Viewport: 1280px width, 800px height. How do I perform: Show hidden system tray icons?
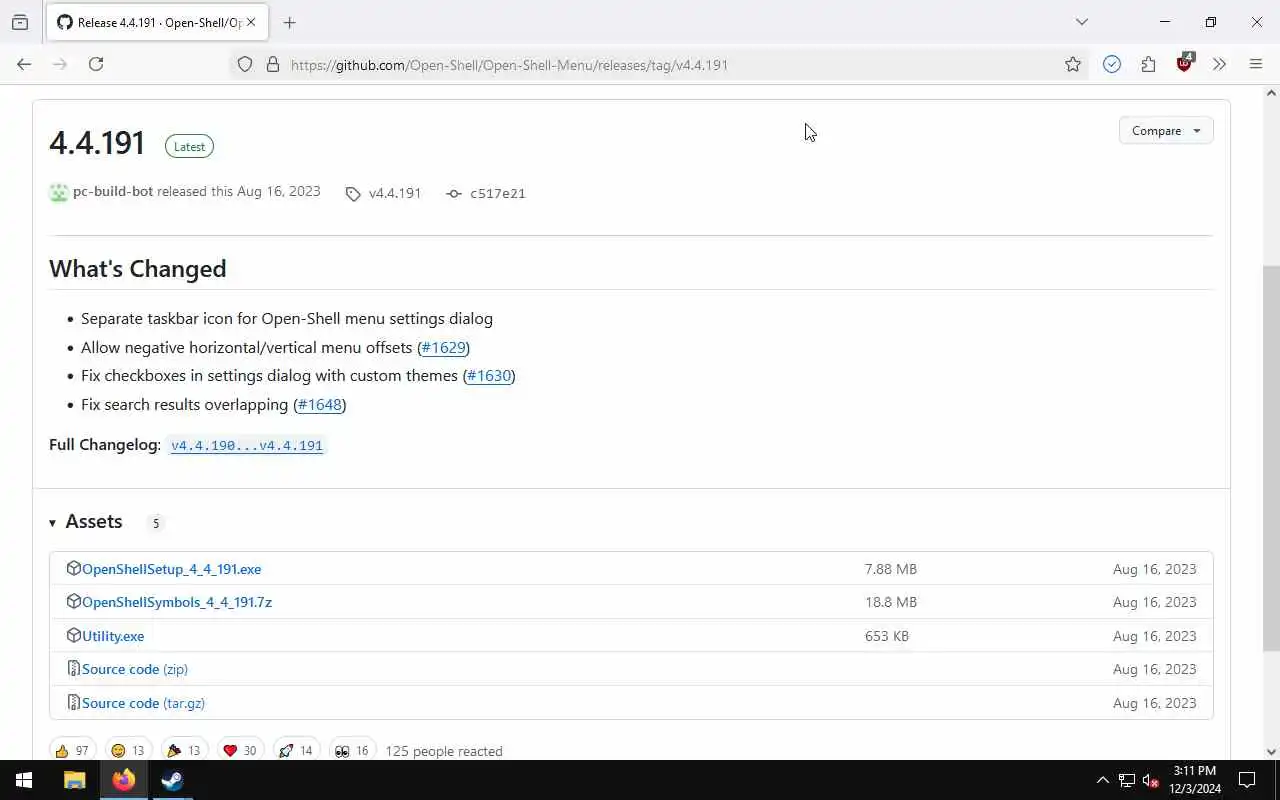(x=1102, y=780)
